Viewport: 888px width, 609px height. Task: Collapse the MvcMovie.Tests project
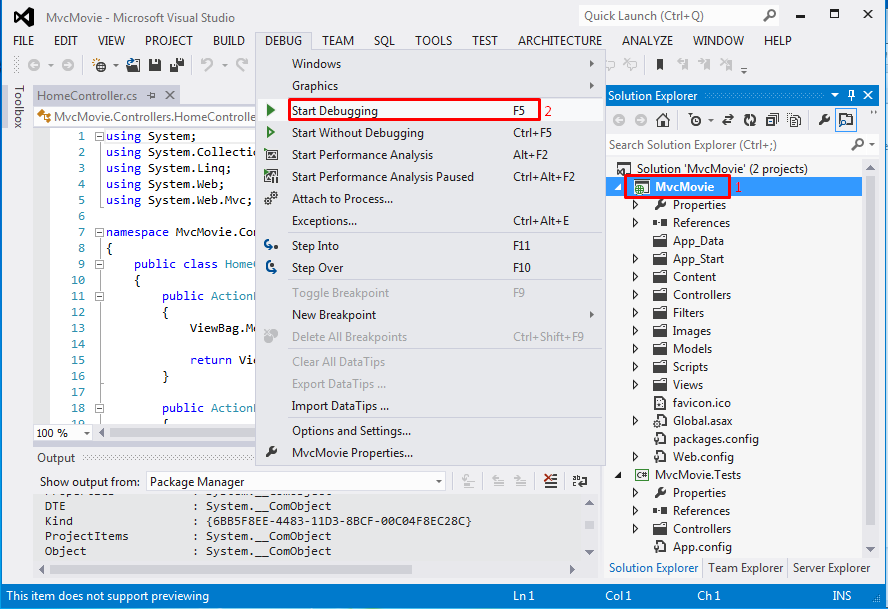click(x=618, y=475)
